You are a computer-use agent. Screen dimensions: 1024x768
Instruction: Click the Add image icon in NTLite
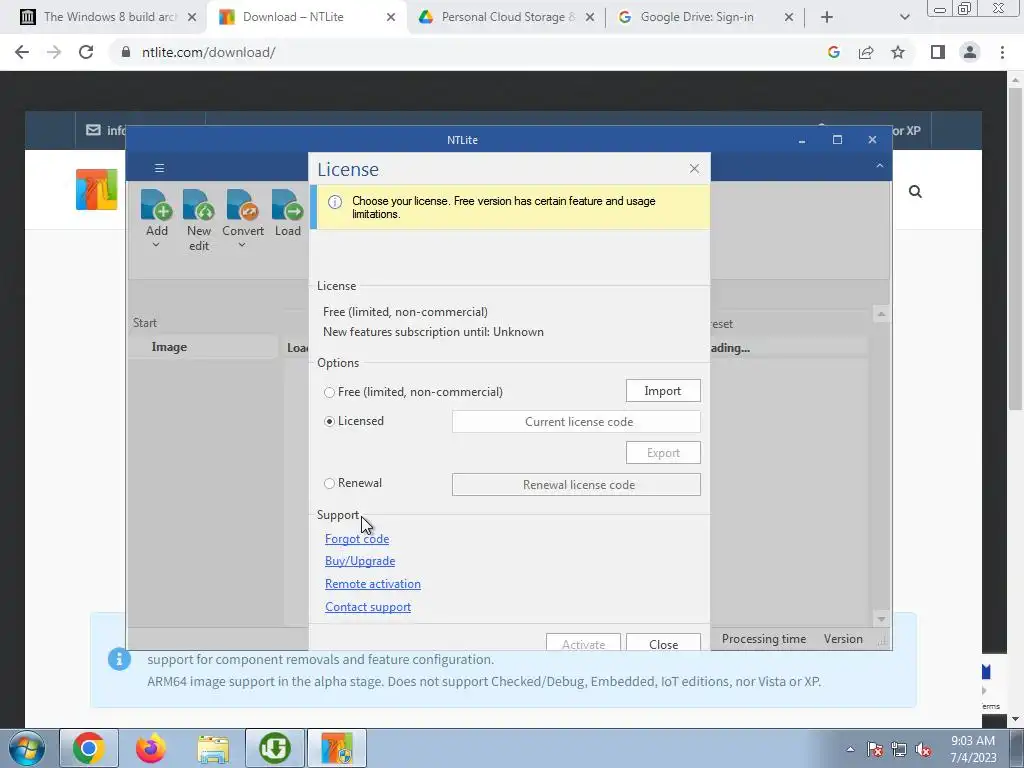point(157,205)
